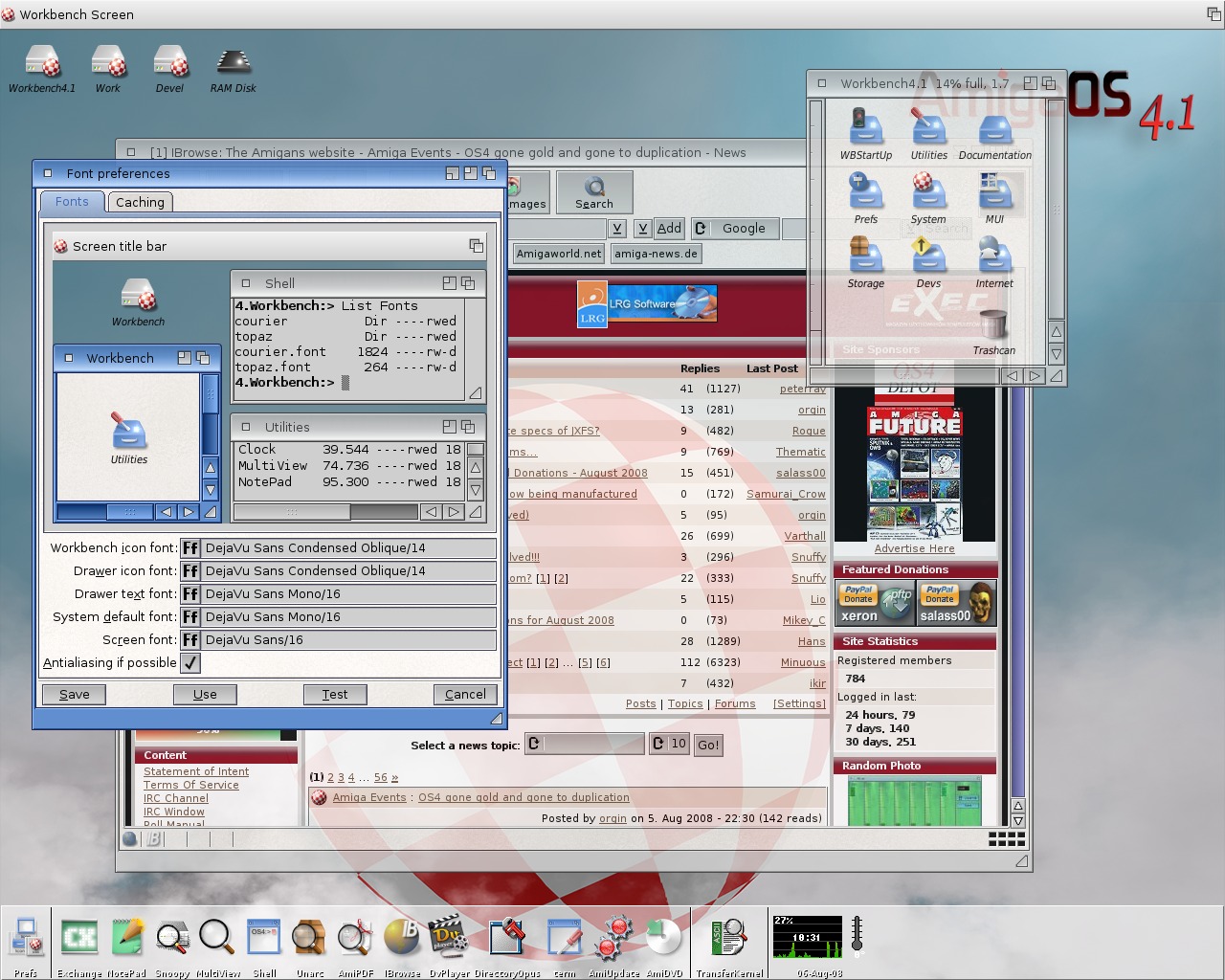1225x980 pixels.
Task: Open font picker for Screen font
Action: coord(190,640)
